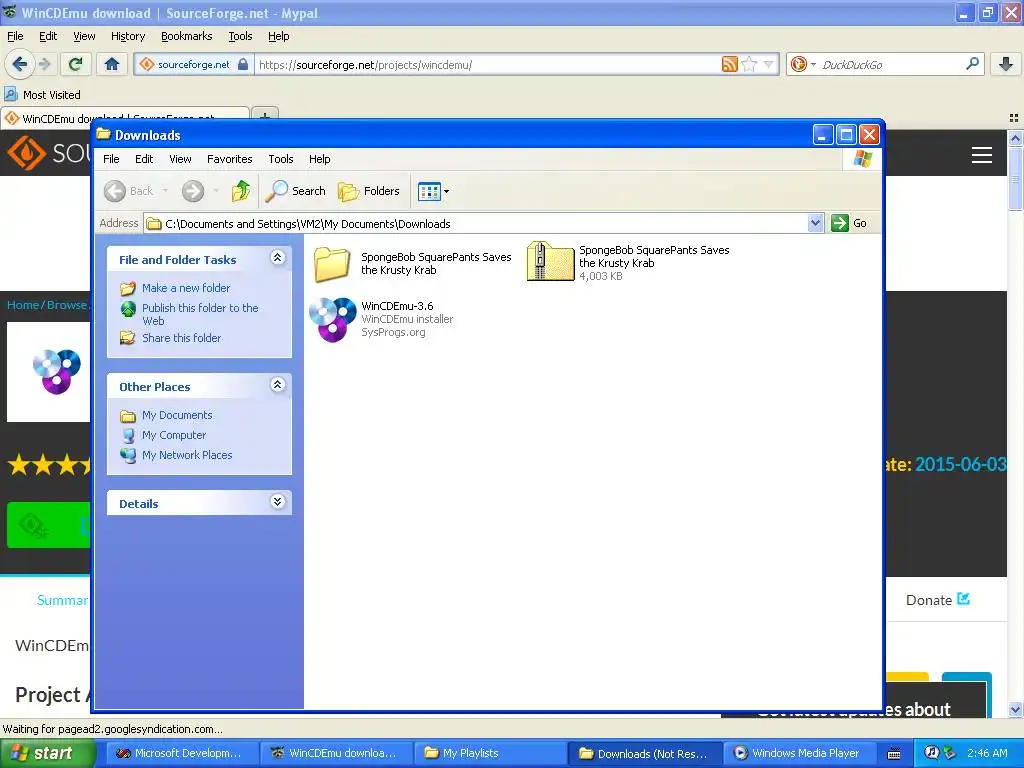Collapse the File and Folder Tasks panel

point(278,257)
